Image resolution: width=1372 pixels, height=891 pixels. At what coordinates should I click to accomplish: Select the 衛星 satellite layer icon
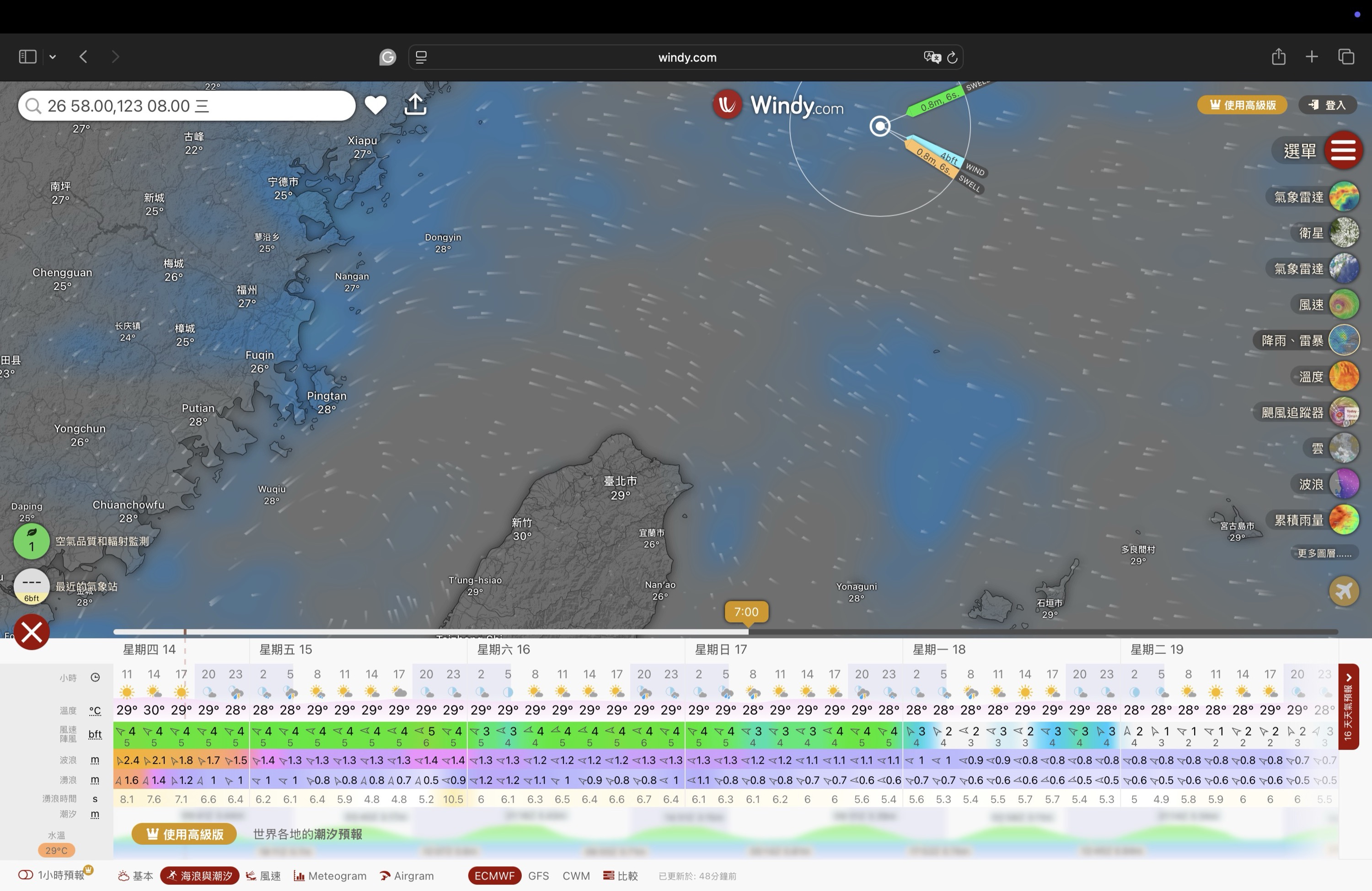(x=1344, y=233)
